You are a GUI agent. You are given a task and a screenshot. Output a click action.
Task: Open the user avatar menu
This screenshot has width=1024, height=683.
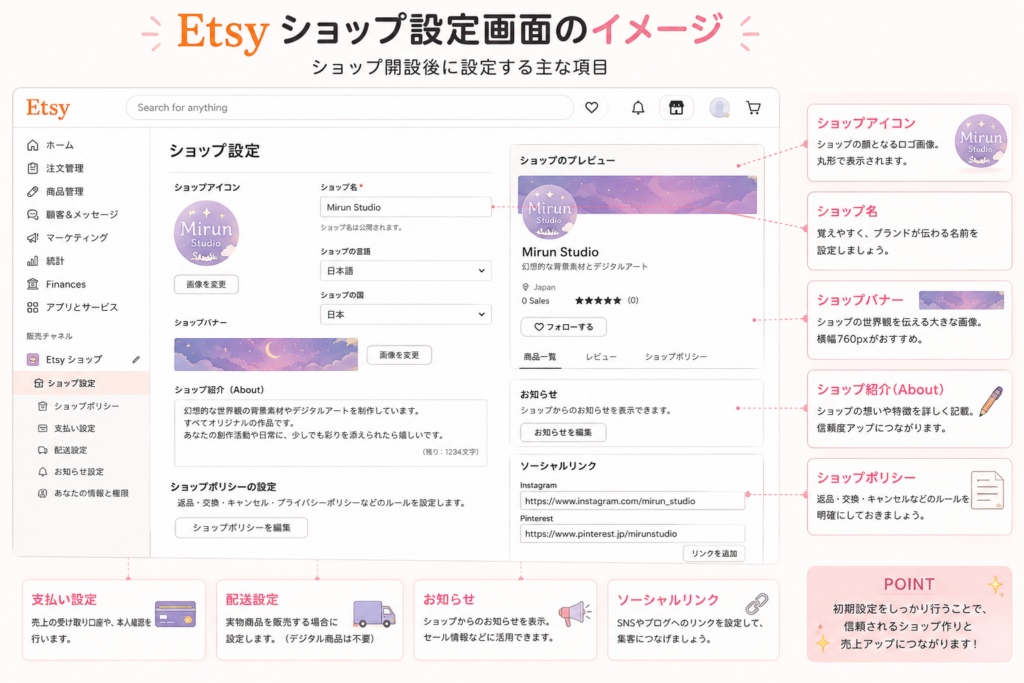click(720, 108)
